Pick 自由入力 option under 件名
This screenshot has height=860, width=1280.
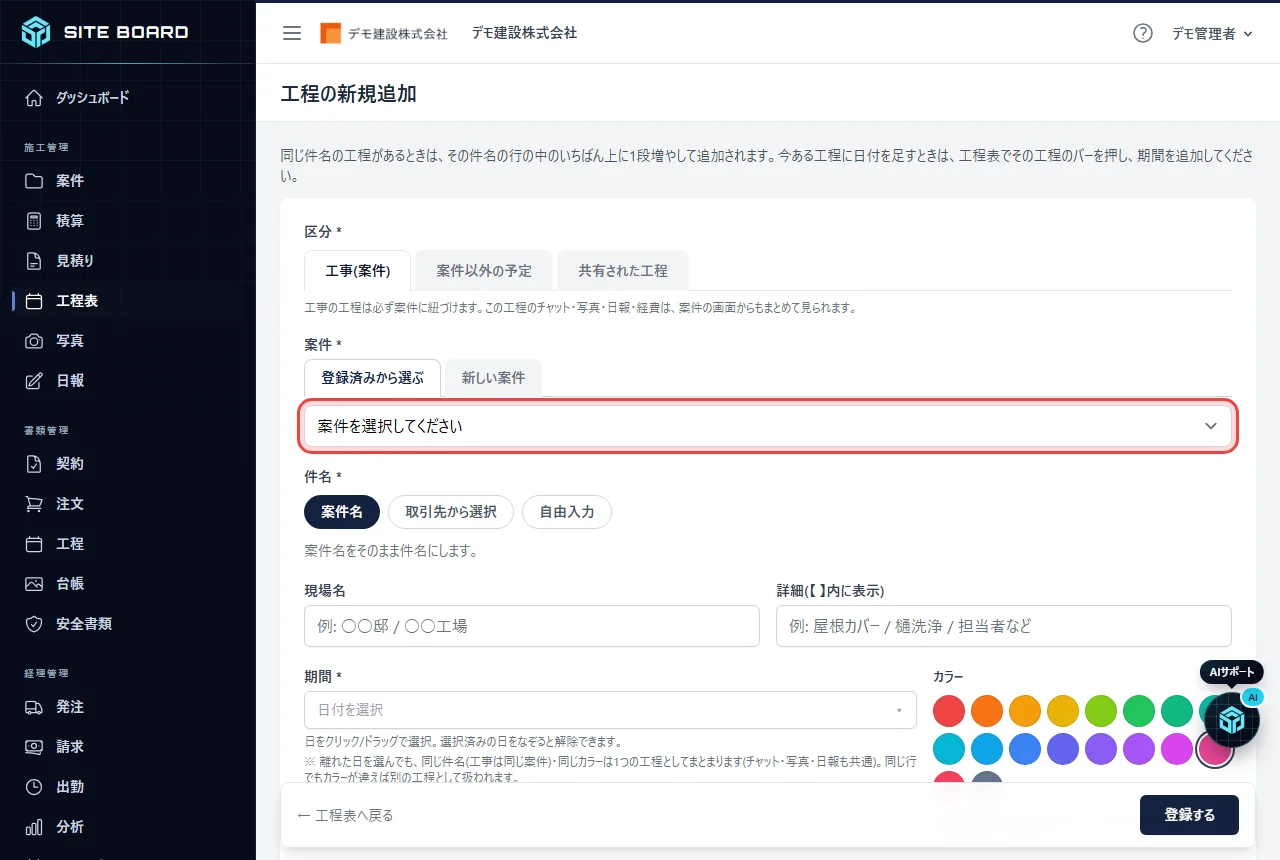click(x=567, y=512)
